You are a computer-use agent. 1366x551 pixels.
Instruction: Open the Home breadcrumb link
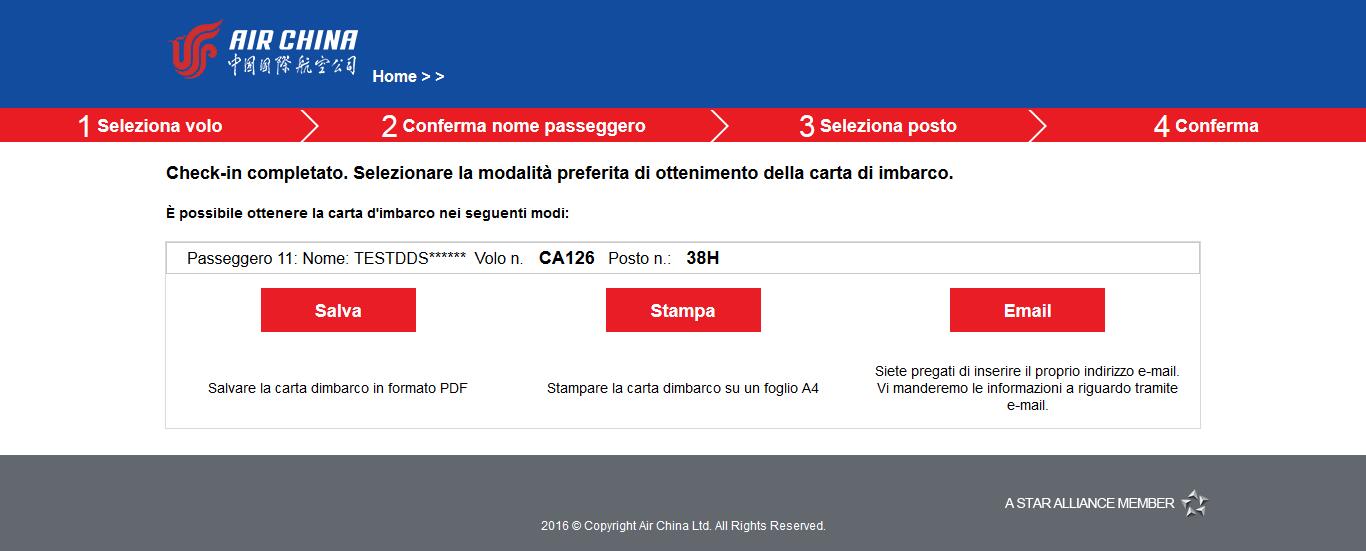[x=394, y=76]
